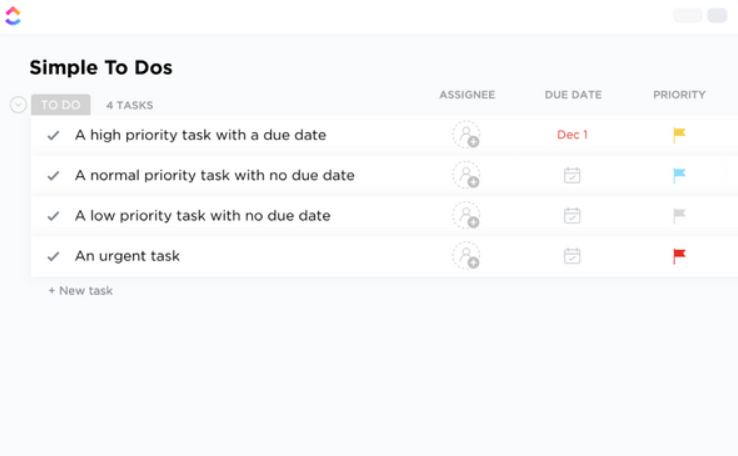Click the ASSIGNEE column header
This screenshot has width=738, height=456.
(x=467, y=95)
